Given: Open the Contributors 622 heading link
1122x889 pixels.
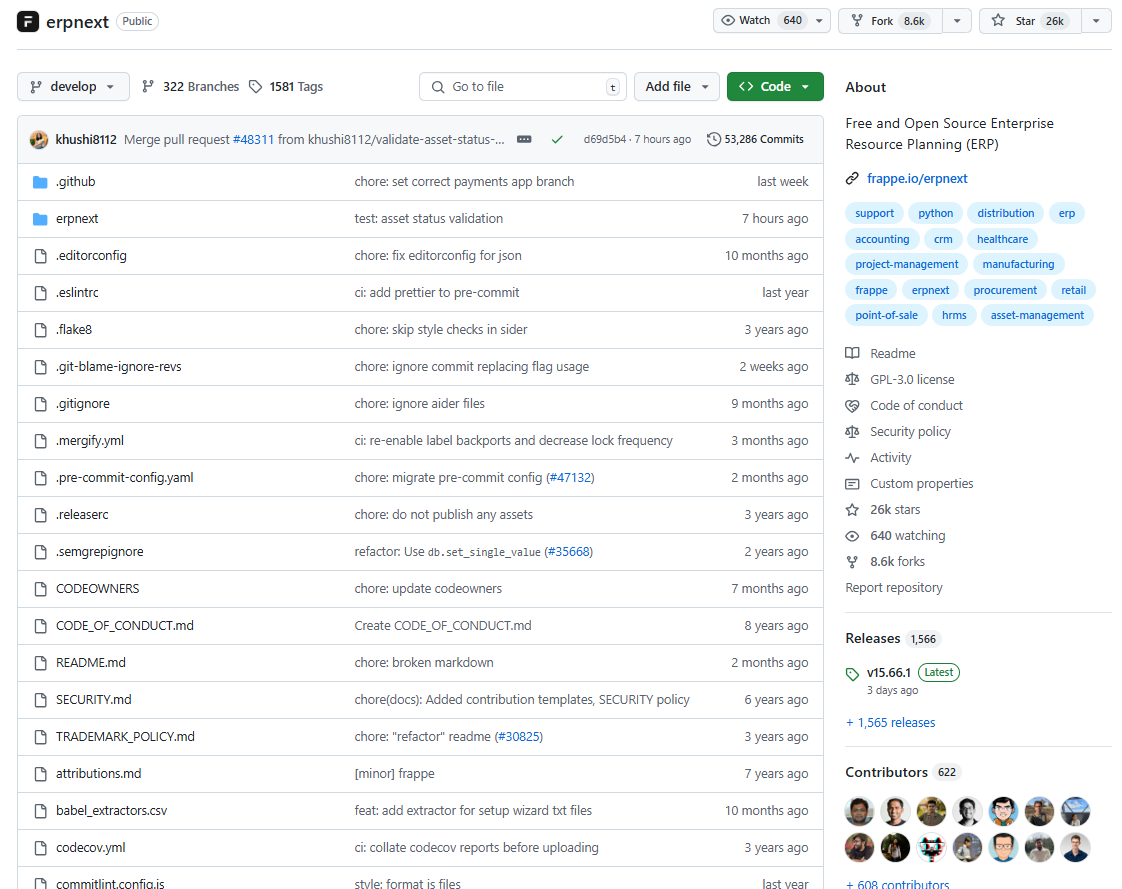Looking at the screenshot, I should pos(901,772).
